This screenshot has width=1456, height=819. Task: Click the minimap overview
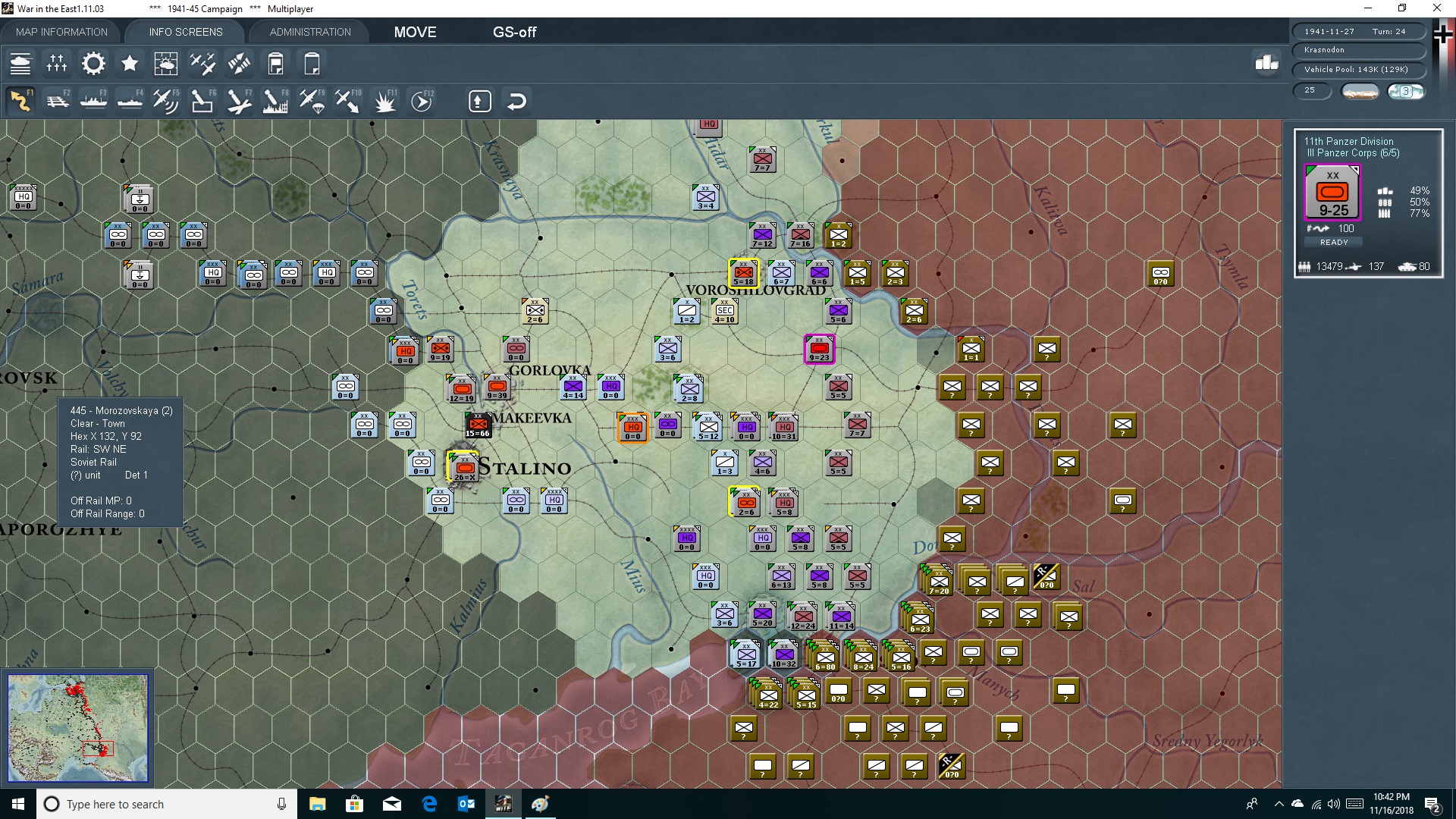[x=77, y=728]
